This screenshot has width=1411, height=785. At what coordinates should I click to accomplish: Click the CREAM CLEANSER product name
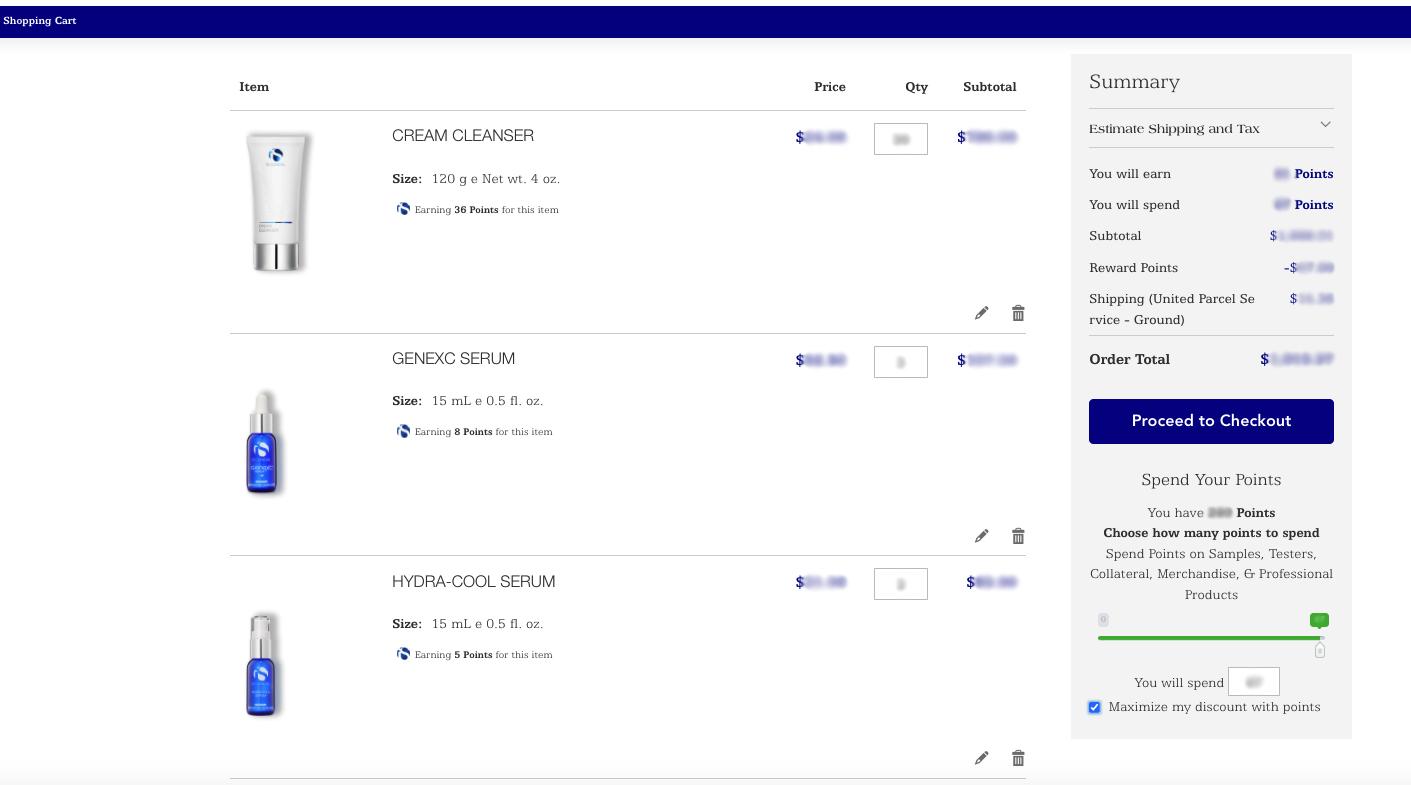[x=462, y=135]
